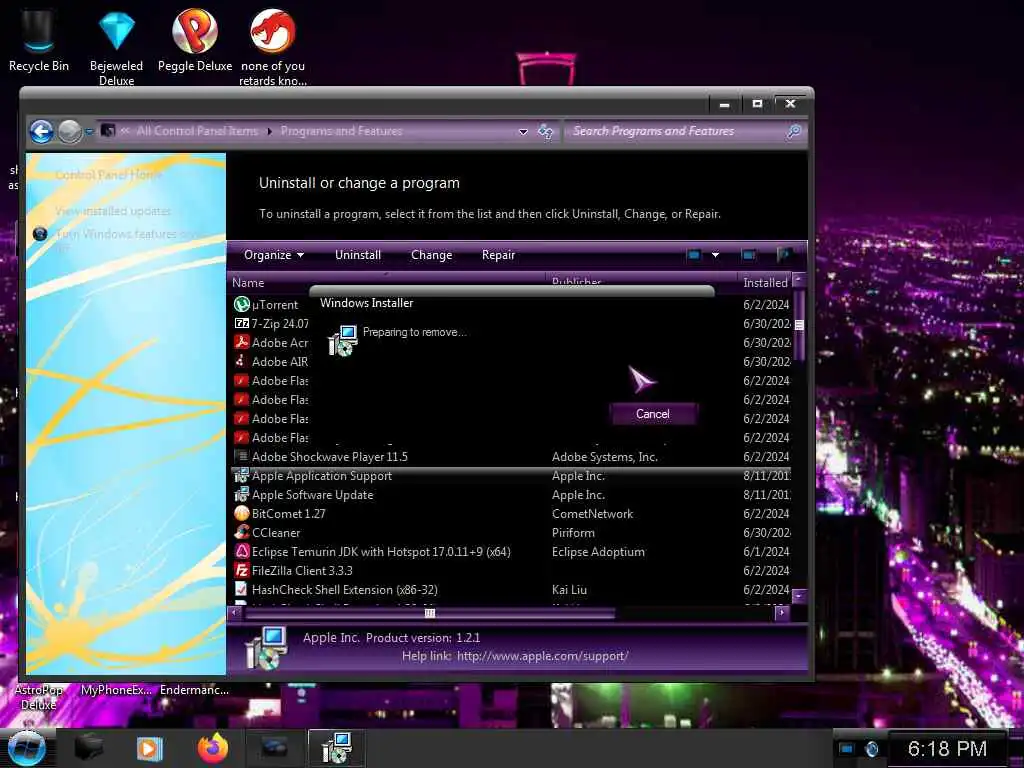Click the scroll left arrow
This screenshot has width=1024, height=768.
pyautogui.click(x=234, y=613)
